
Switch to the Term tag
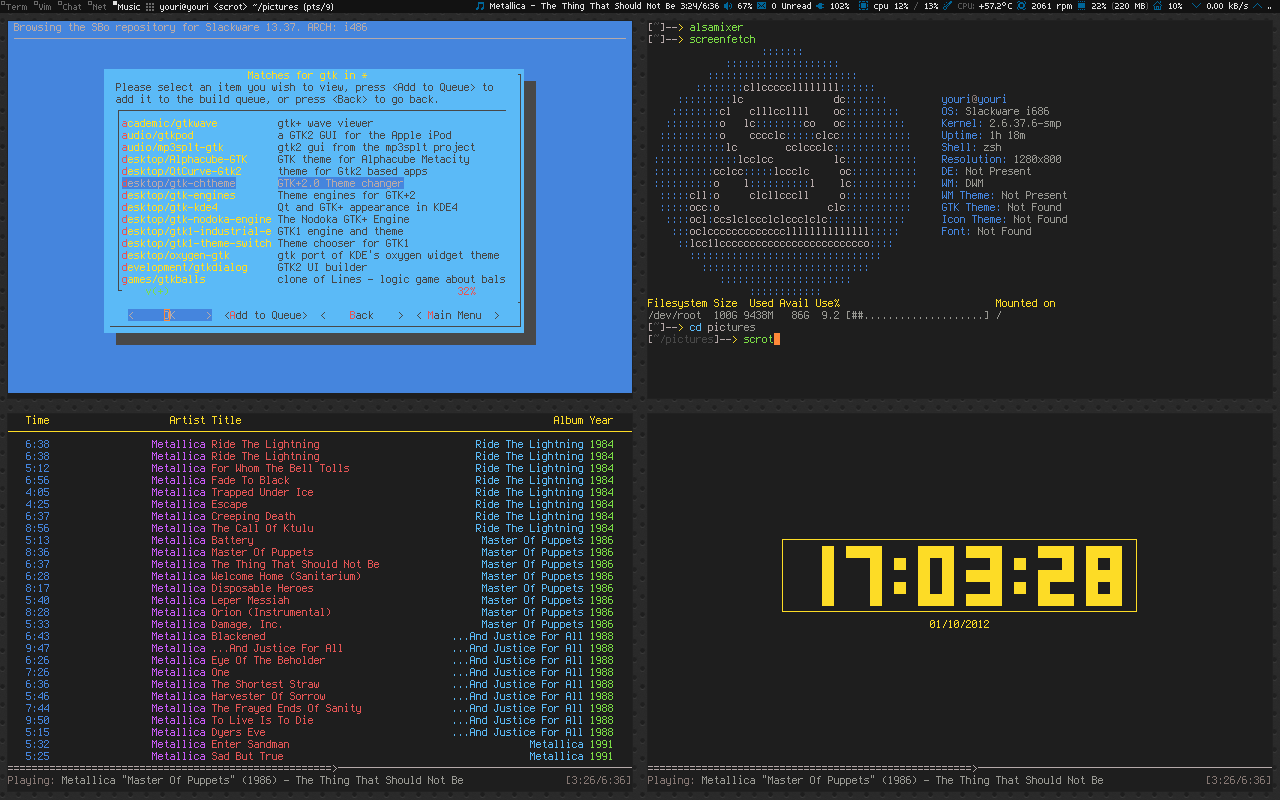(15, 6)
